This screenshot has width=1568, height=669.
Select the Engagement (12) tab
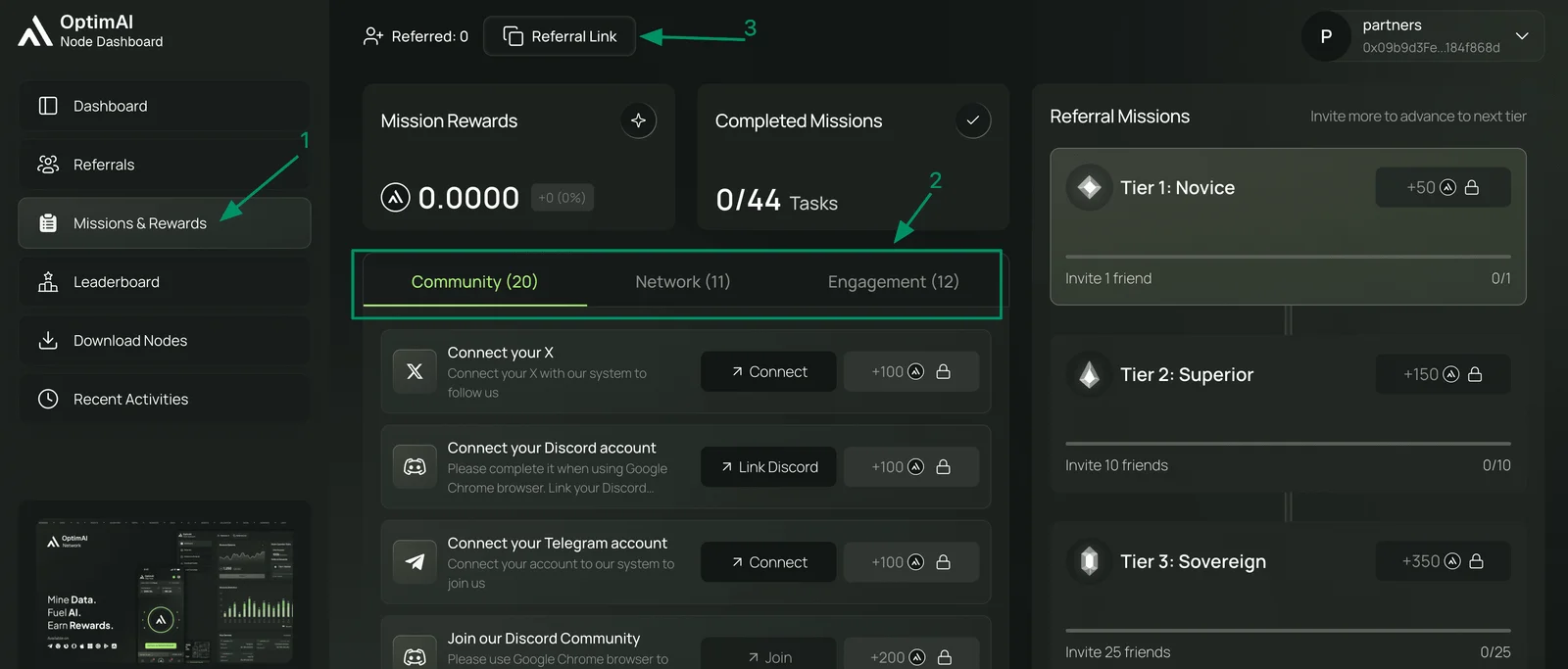[893, 282]
